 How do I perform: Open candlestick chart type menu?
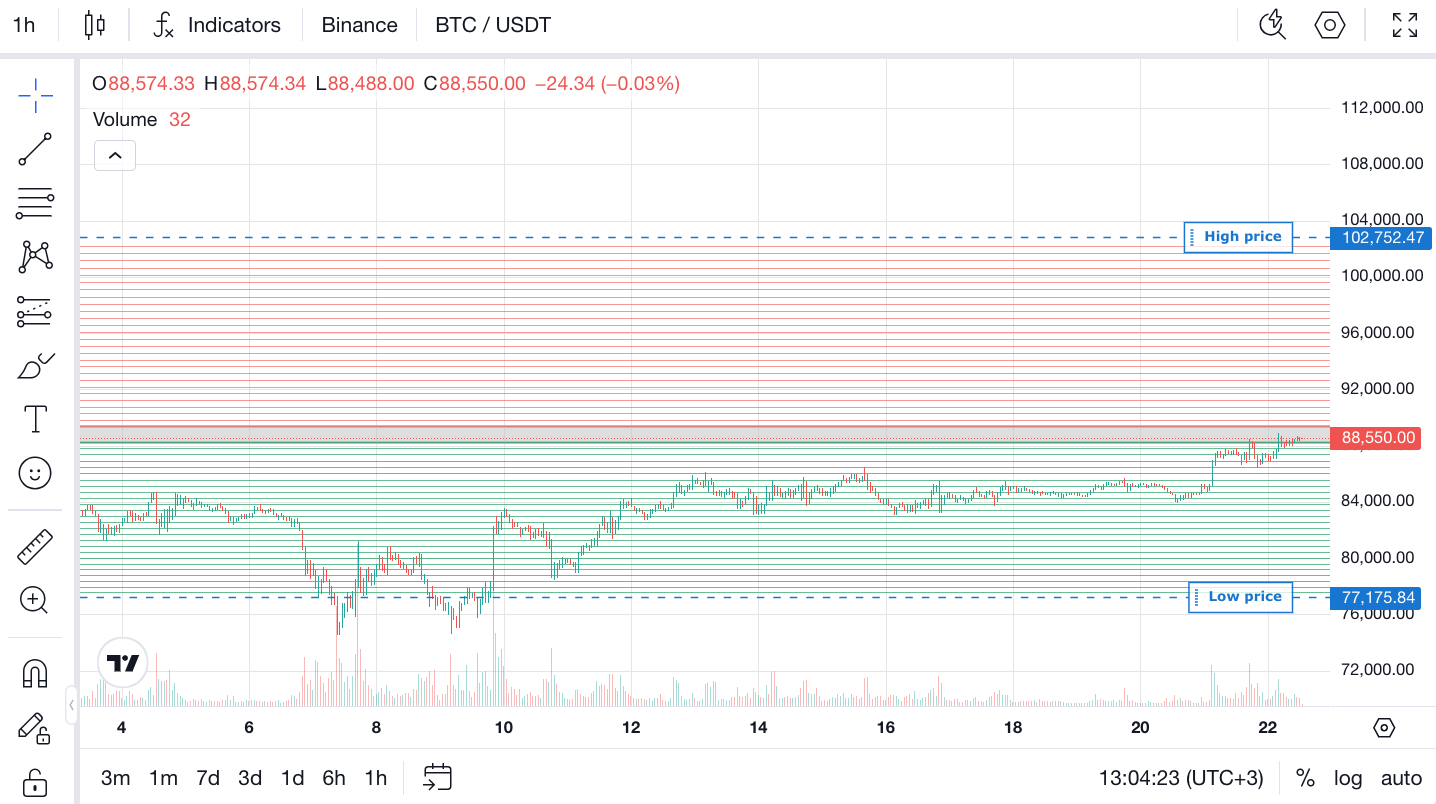(94, 25)
